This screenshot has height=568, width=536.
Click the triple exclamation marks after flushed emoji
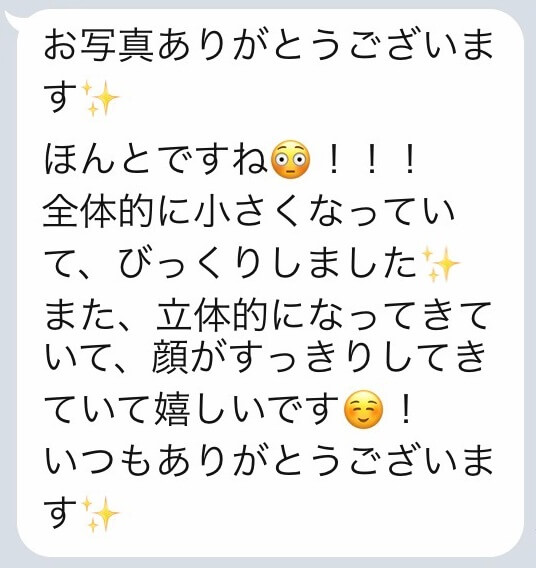[x=372, y=162]
